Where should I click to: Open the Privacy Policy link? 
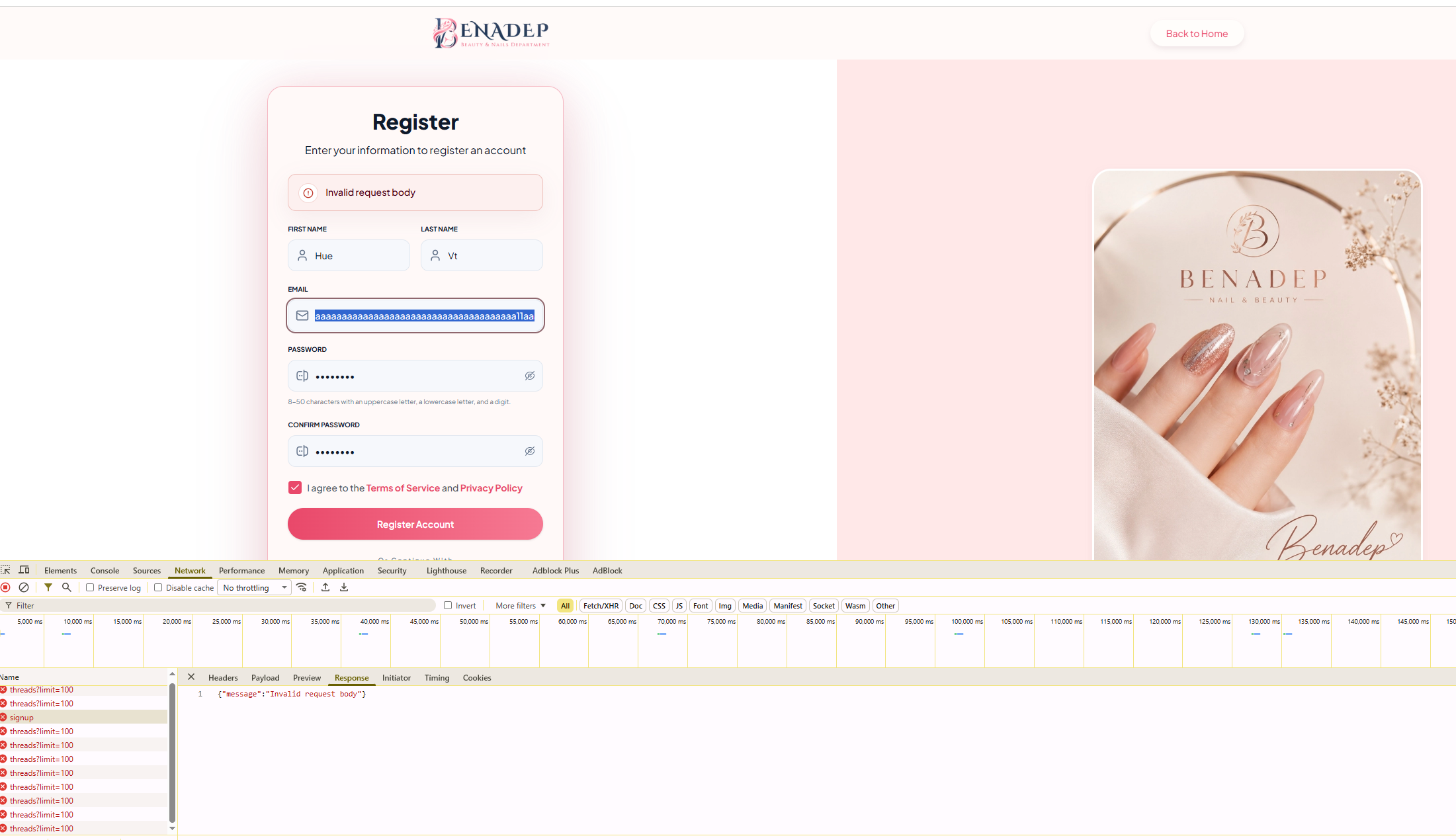pyautogui.click(x=492, y=488)
